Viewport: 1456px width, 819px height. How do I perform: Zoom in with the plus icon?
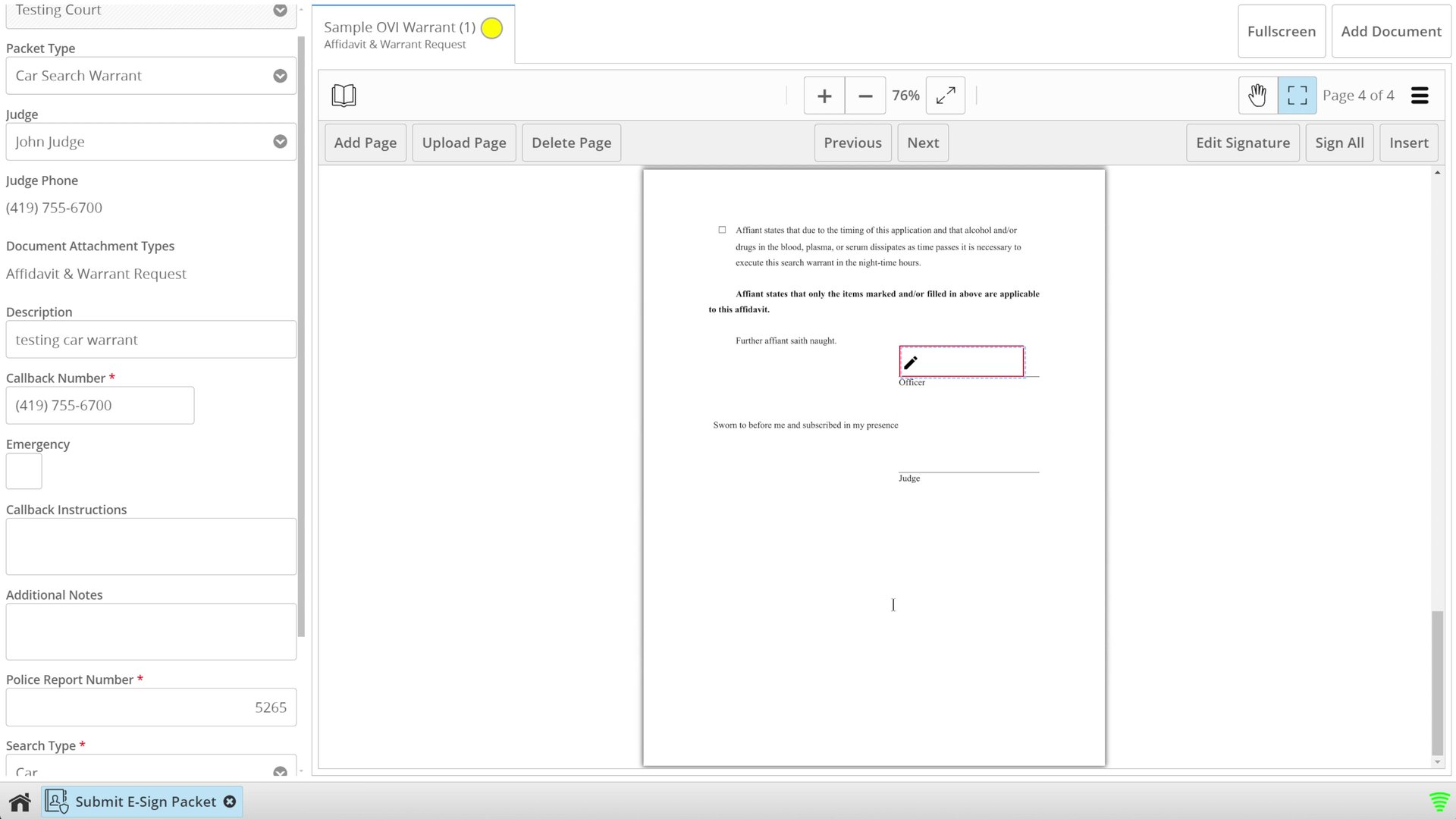click(824, 96)
